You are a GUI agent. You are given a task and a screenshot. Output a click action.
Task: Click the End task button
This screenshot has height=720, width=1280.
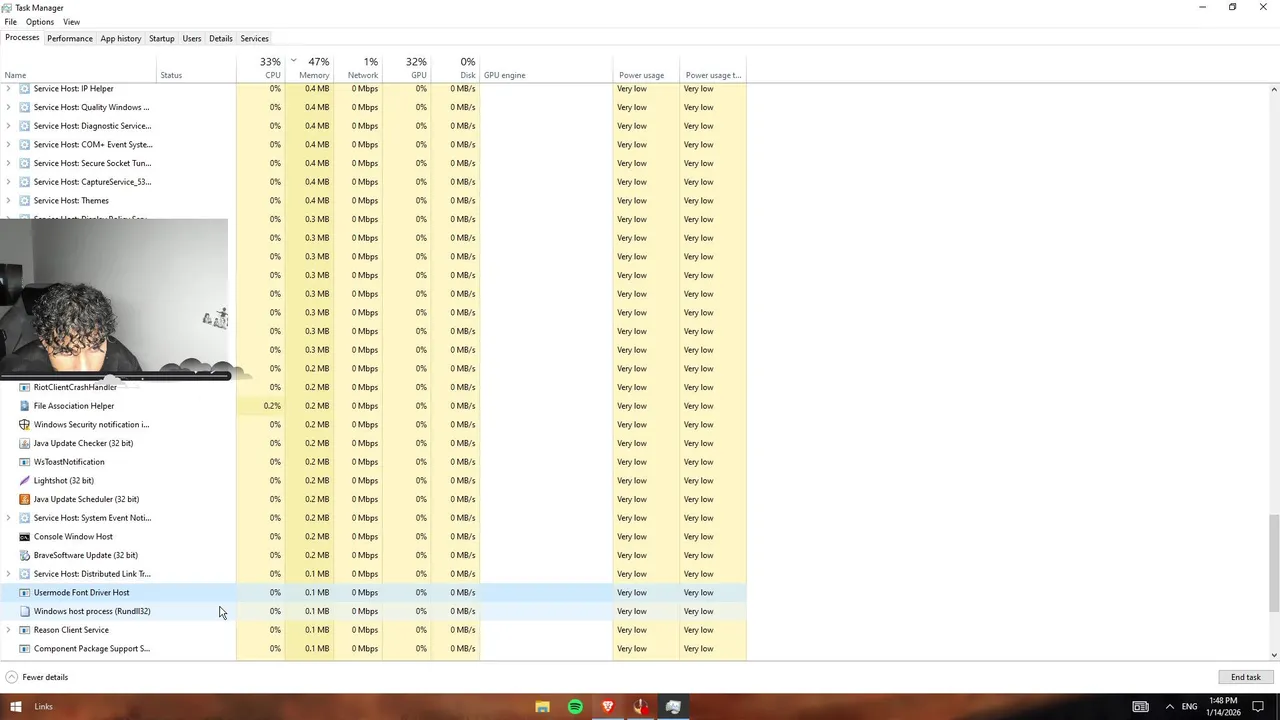point(1246,677)
